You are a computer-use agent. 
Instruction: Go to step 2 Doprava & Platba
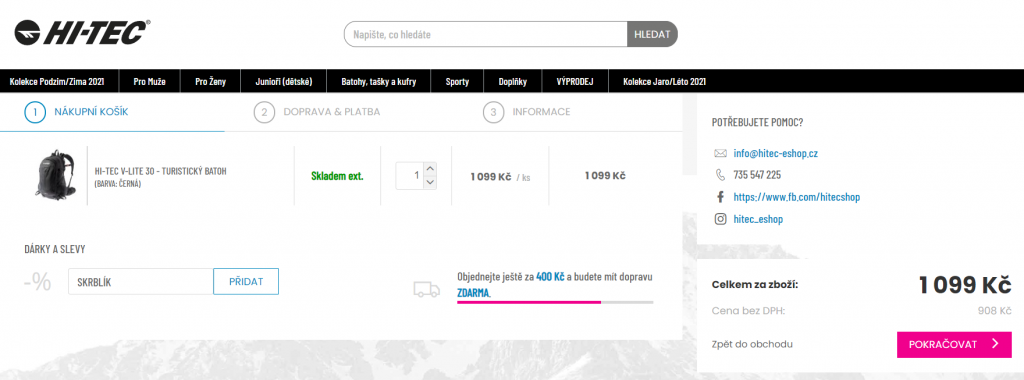click(317, 112)
